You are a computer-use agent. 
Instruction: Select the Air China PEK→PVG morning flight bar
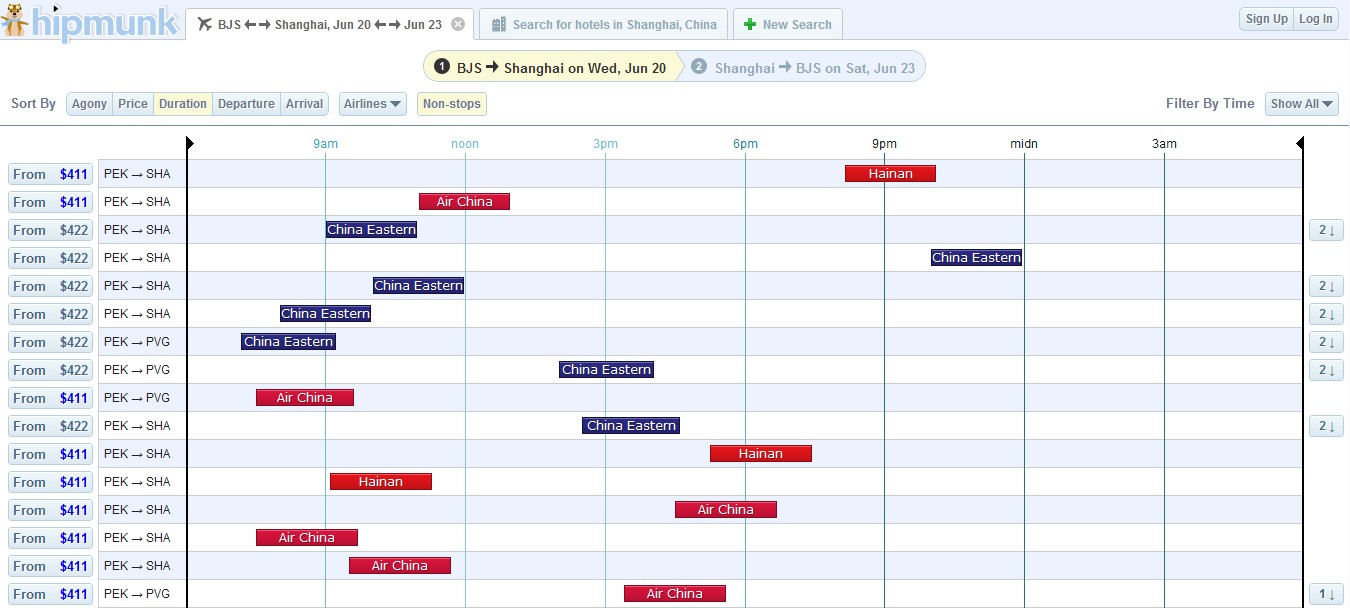coord(305,398)
